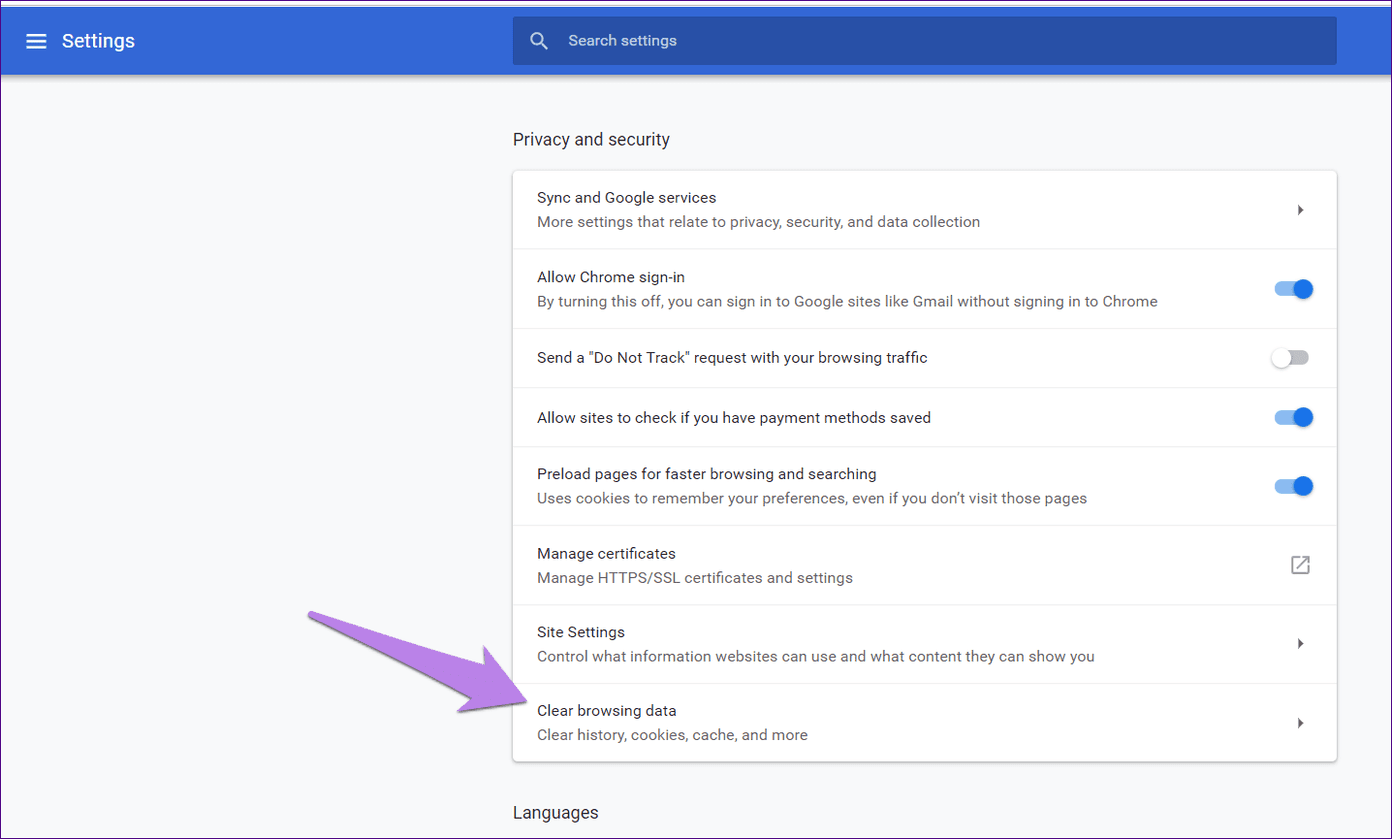
Task: Click 'Control what information websites can use' text
Action: 816,656
